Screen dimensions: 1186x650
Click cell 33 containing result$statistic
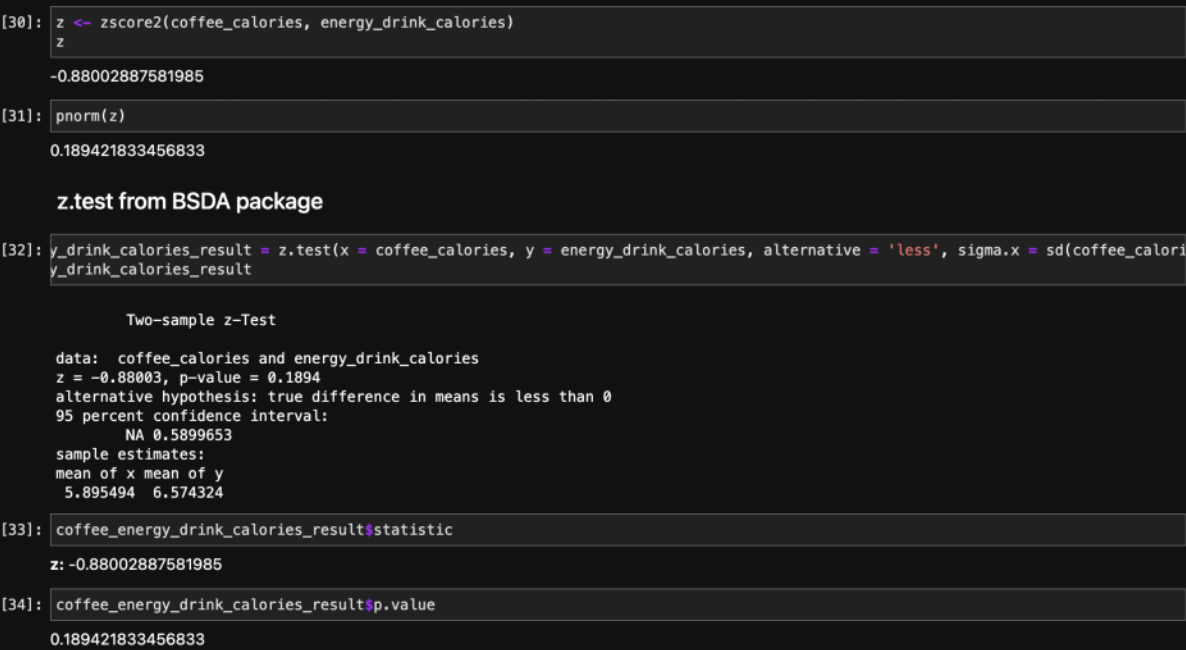pos(618,530)
